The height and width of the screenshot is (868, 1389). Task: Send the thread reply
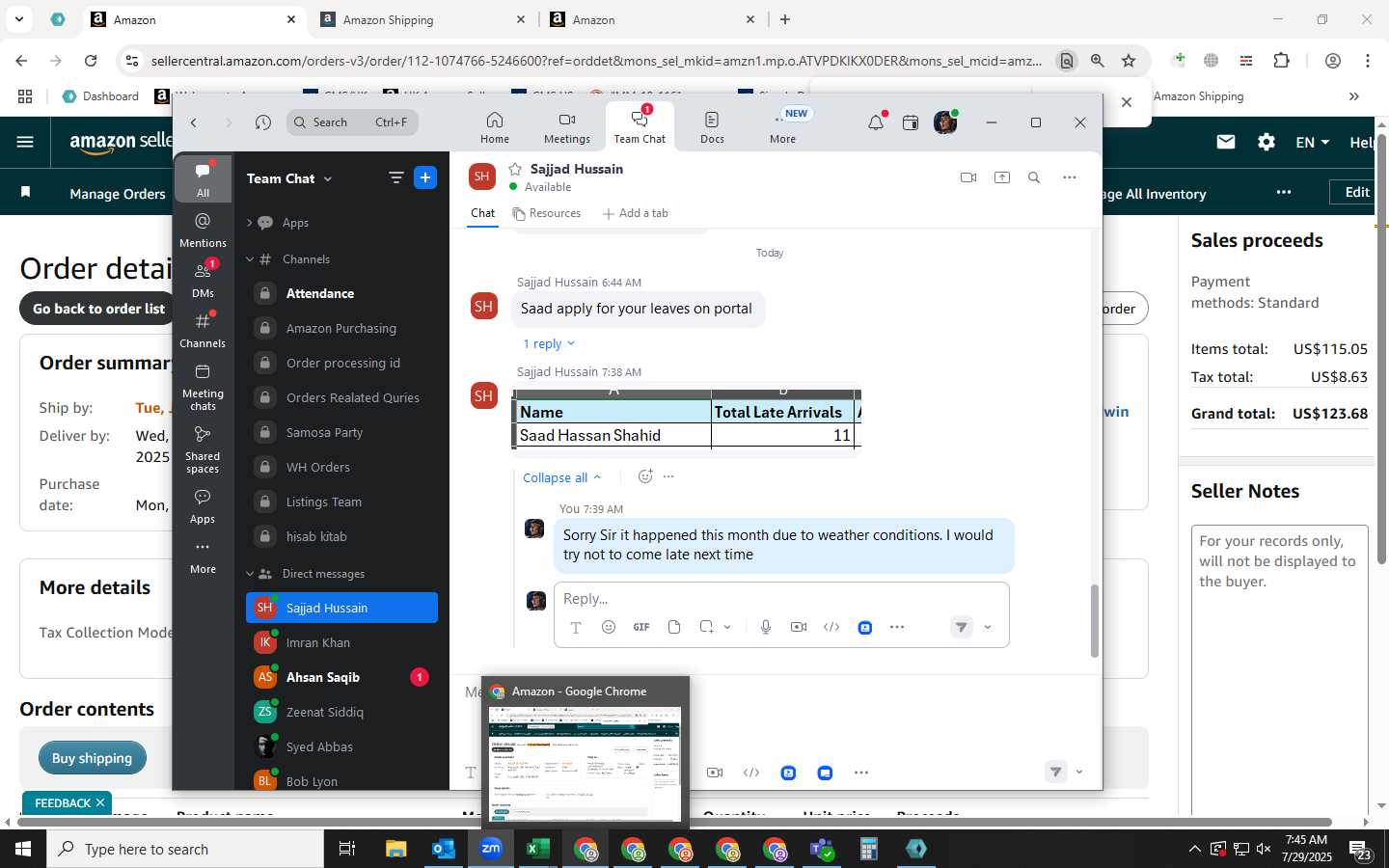tap(962, 627)
